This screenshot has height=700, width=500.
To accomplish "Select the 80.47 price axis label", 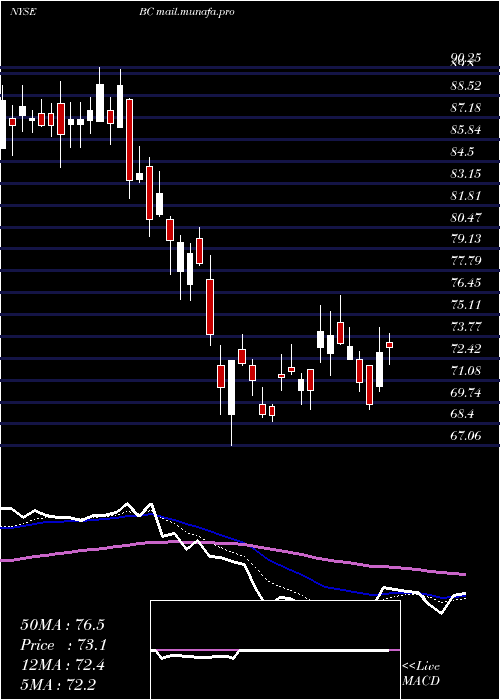I will click(466, 217).
